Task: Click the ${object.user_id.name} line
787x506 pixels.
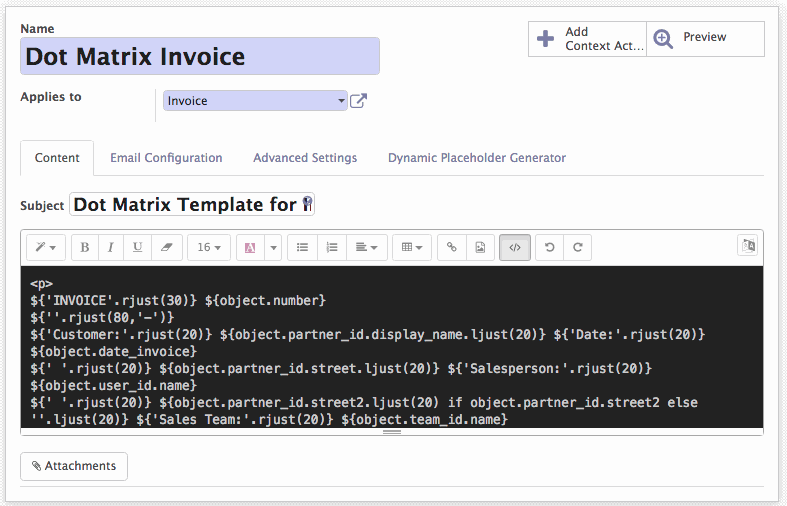Action: click(113, 386)
